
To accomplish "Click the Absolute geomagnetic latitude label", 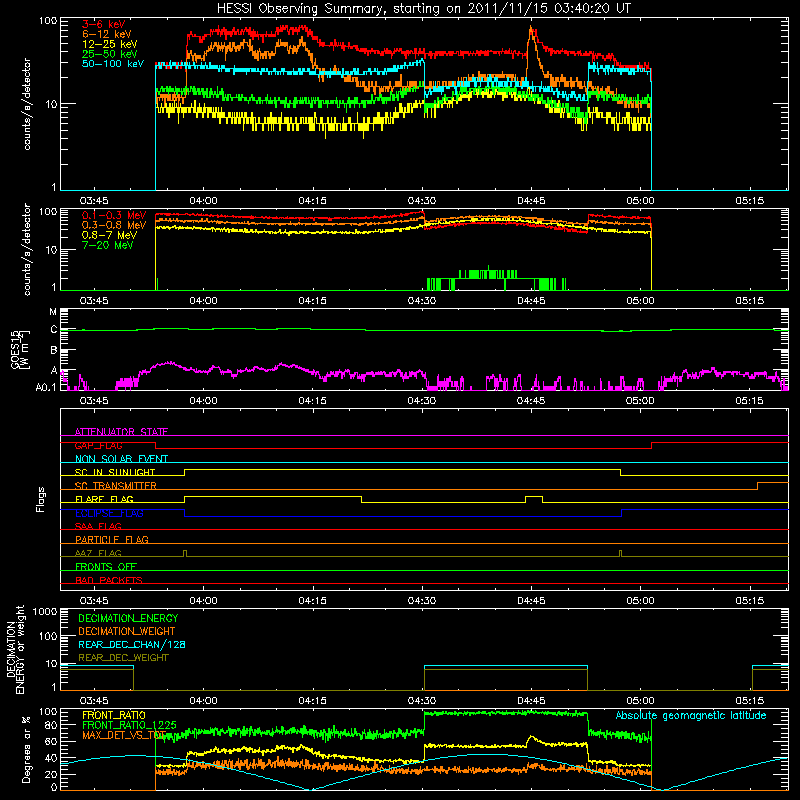I will click(x=691, y=716).
